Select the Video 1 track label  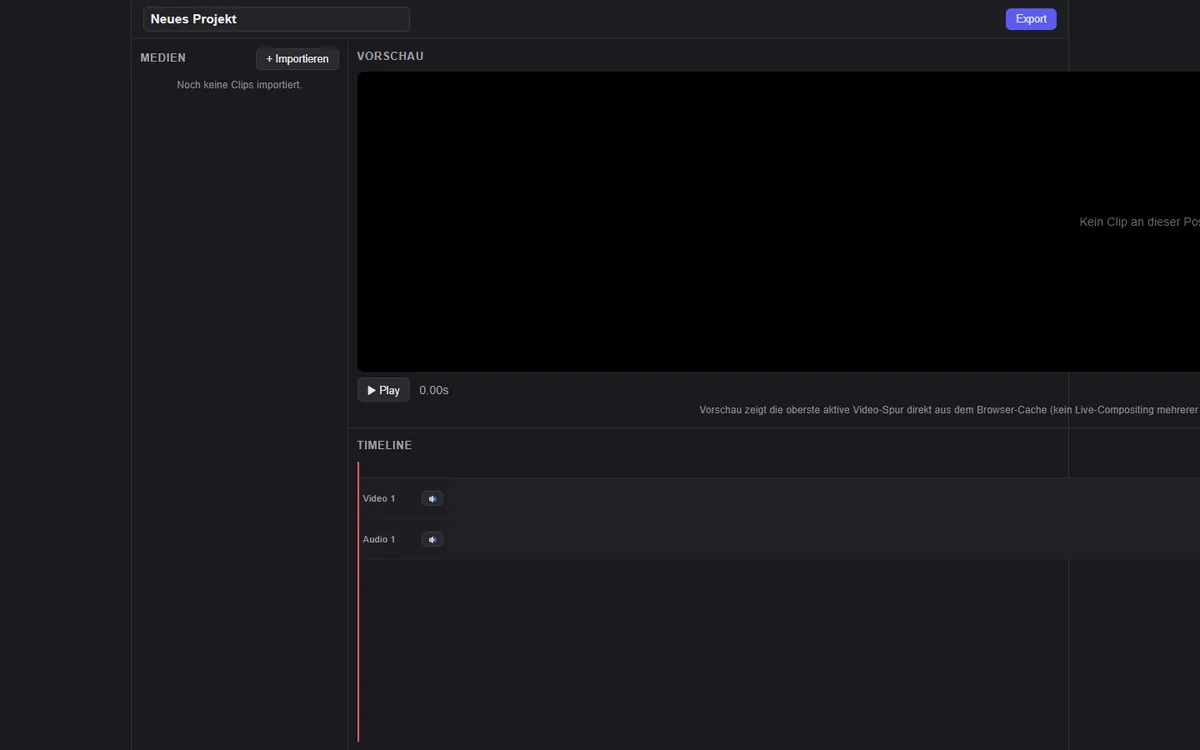tap(379, 499)
